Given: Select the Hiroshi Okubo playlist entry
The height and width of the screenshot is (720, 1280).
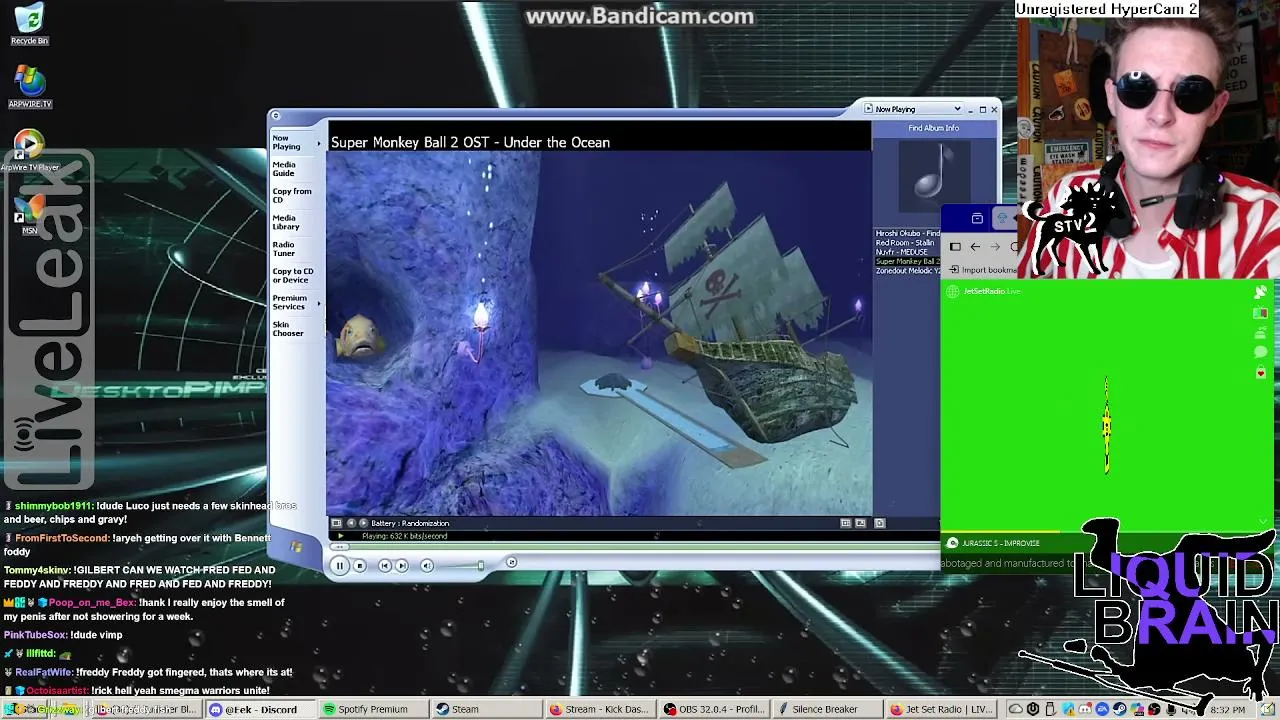Looking at the screenshot, I should (907, 234).
